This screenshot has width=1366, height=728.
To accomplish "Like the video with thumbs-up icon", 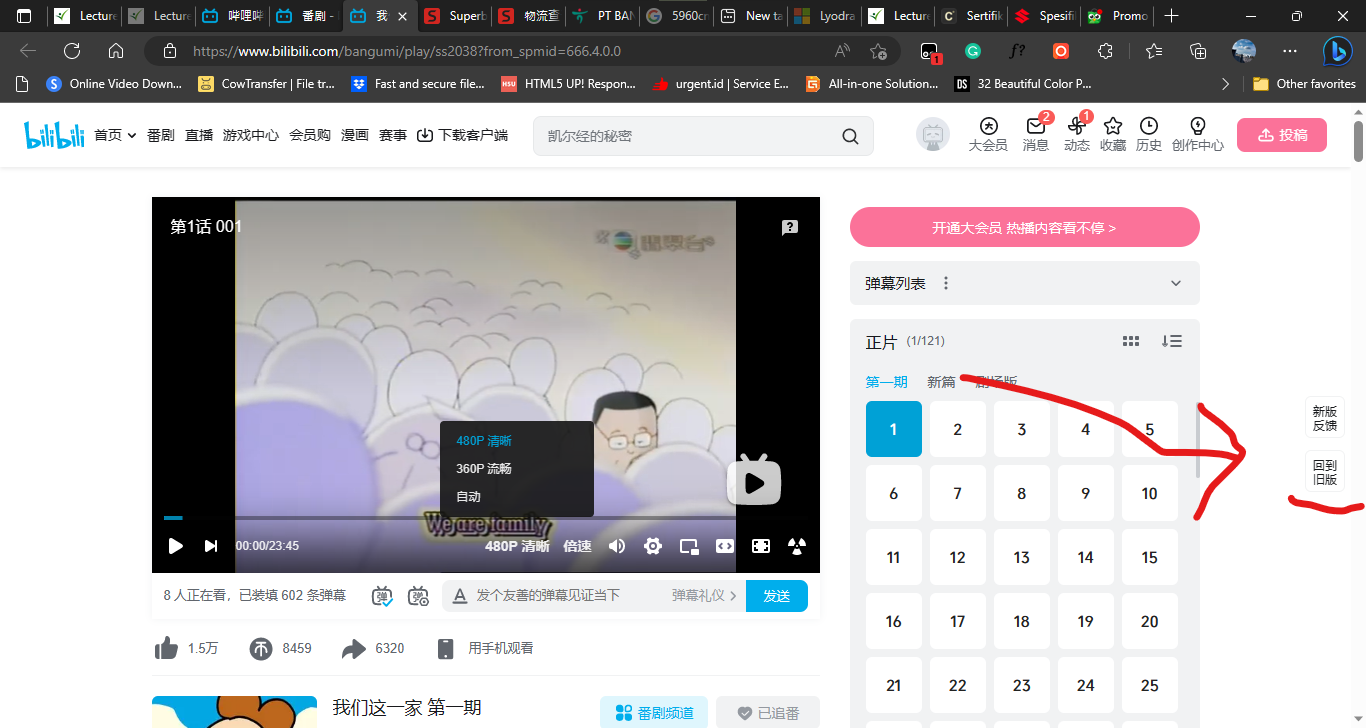I will pos(166,648).
